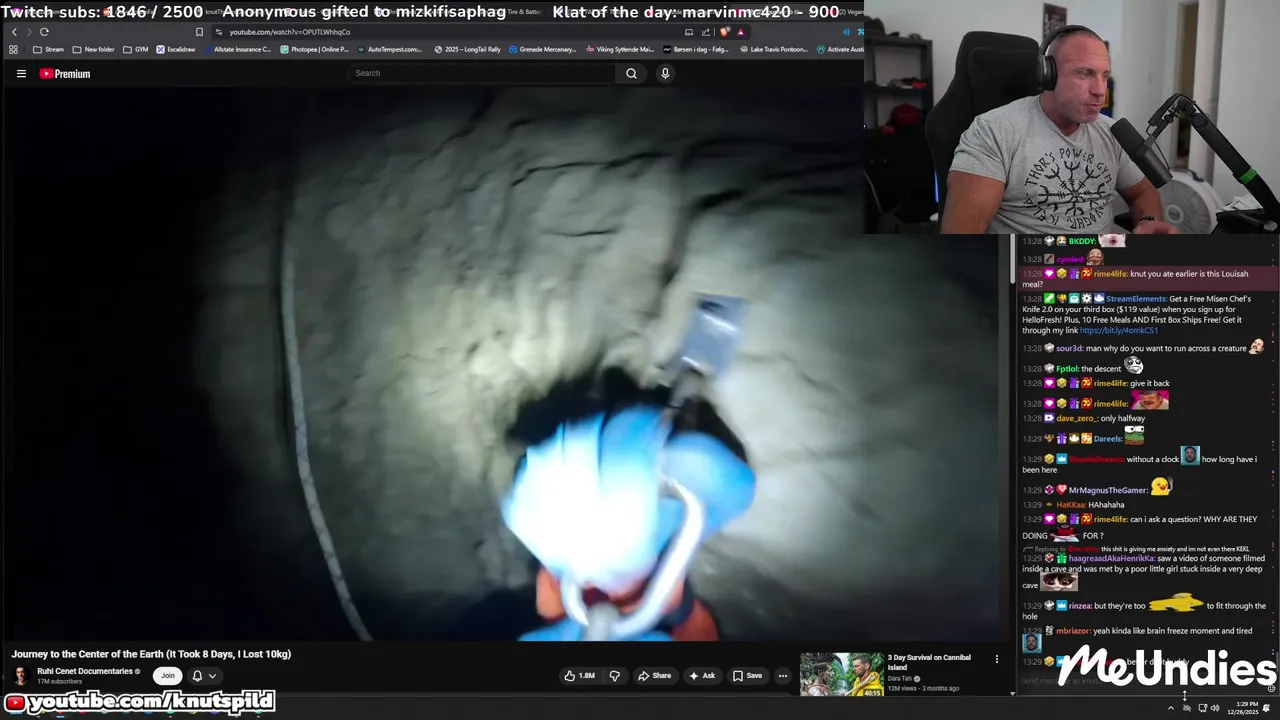Click the Brave rewards triangle icon

pyautogui.click(x=740, y=32)
